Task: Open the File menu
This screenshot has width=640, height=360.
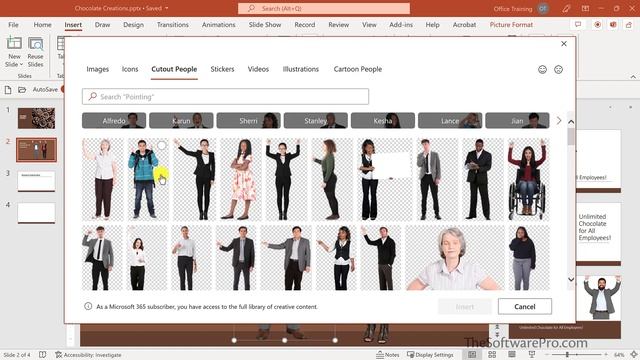Action: tap(13, 24)
